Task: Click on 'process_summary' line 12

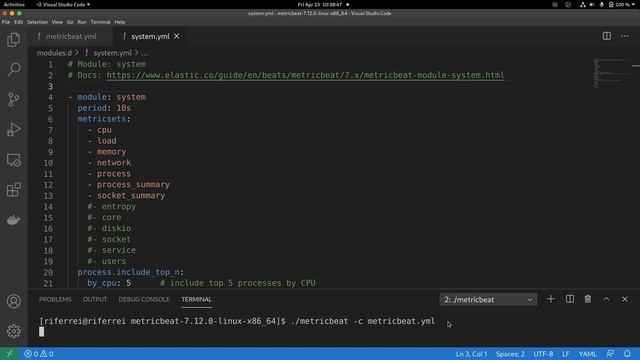Action: [x=133, y=185]
